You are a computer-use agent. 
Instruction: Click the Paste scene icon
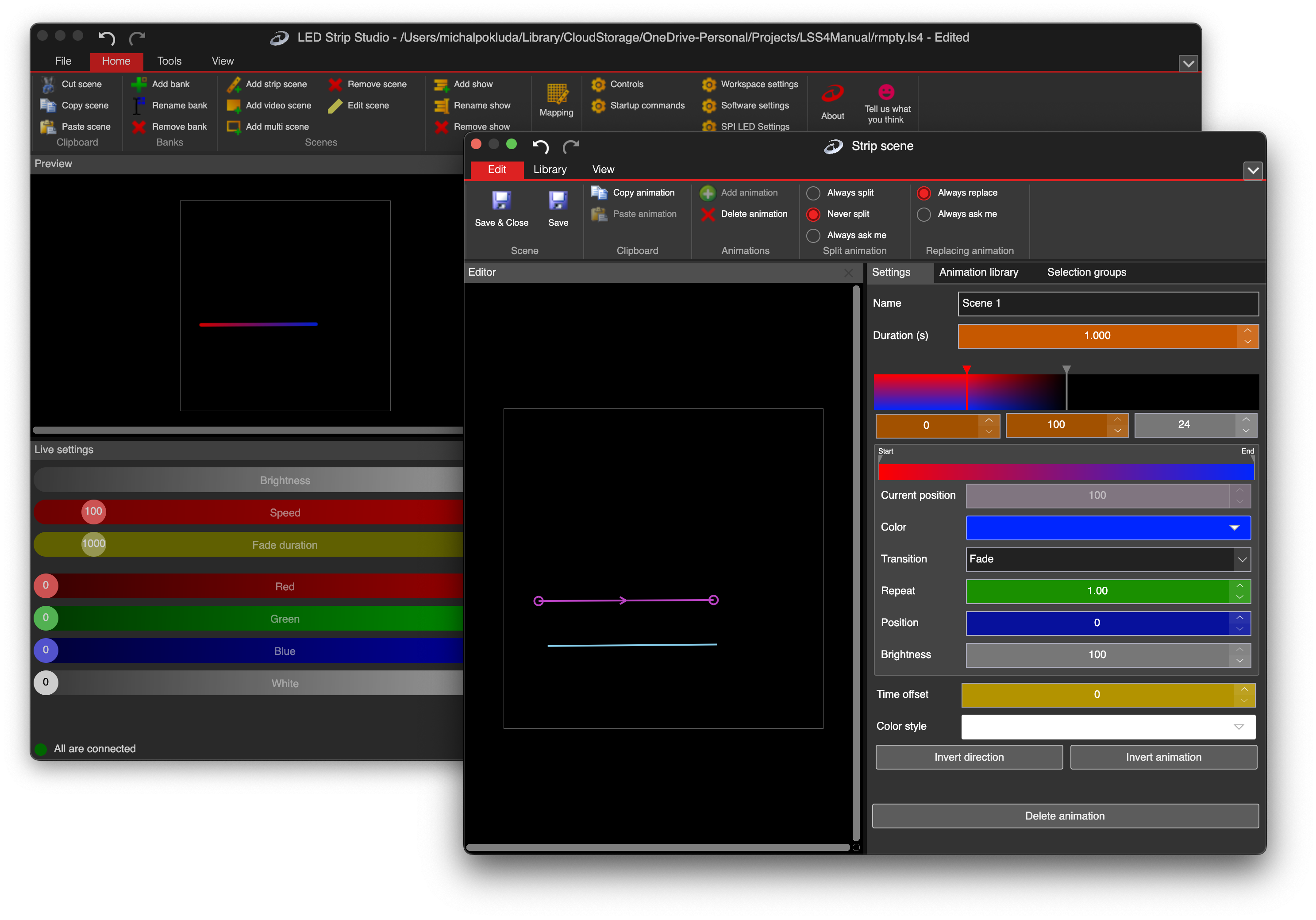coord(48,127)
